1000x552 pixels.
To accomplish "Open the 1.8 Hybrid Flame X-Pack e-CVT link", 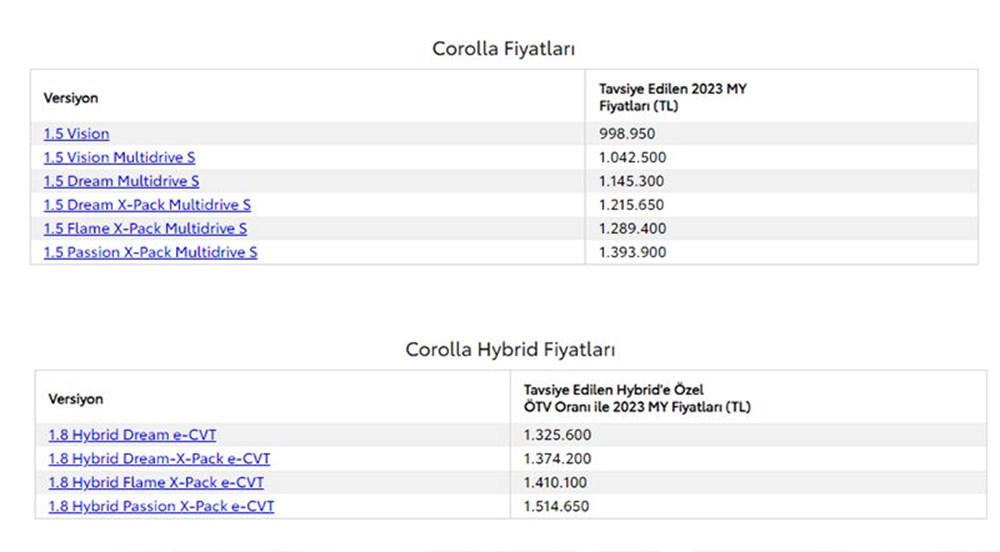I will [x=156, y=483].
